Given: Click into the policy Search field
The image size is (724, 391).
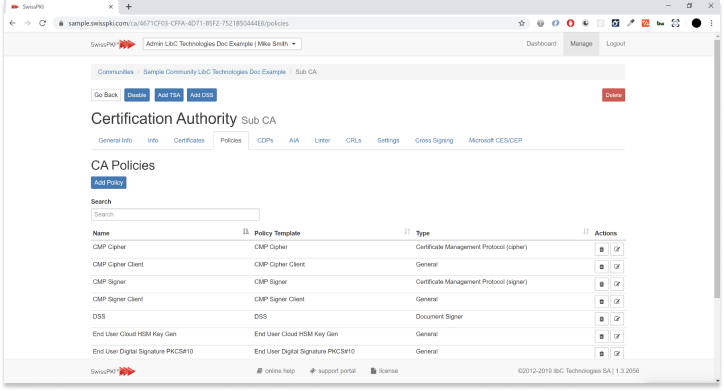Looking at the screenshot, I should (175, 214).
